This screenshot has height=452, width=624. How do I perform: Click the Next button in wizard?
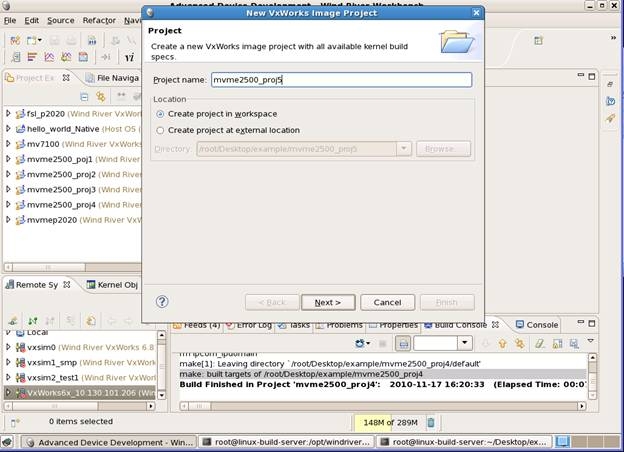pos(328,302)
